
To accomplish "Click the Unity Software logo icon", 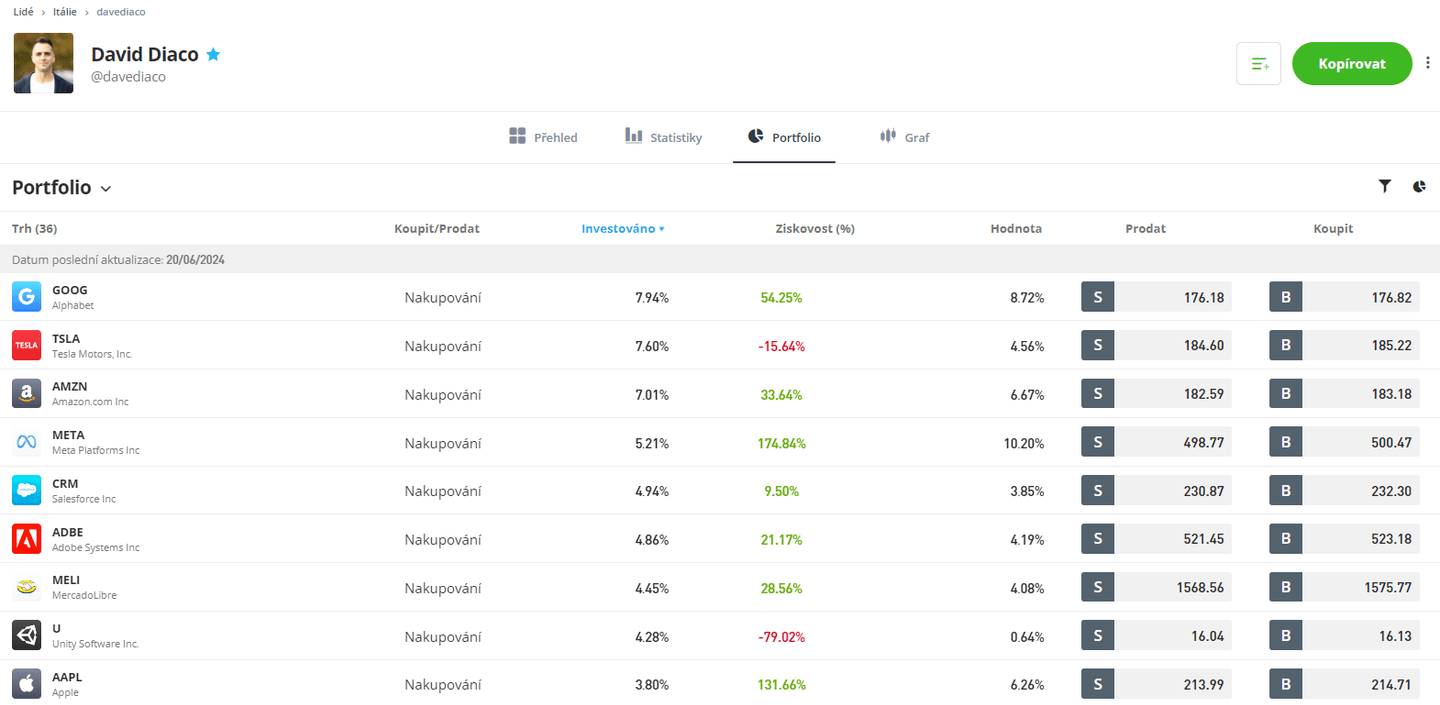I will (x=27, y=635).
